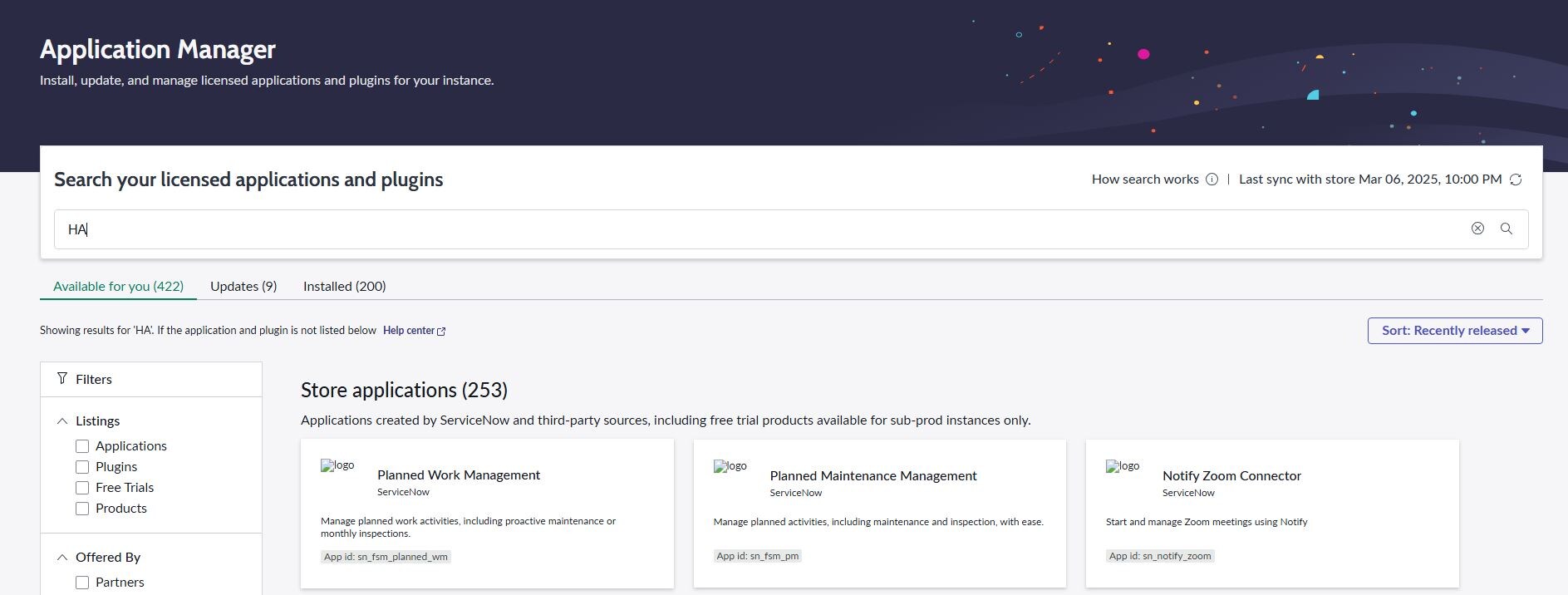Open the How search works info icon

[1212, 179]
